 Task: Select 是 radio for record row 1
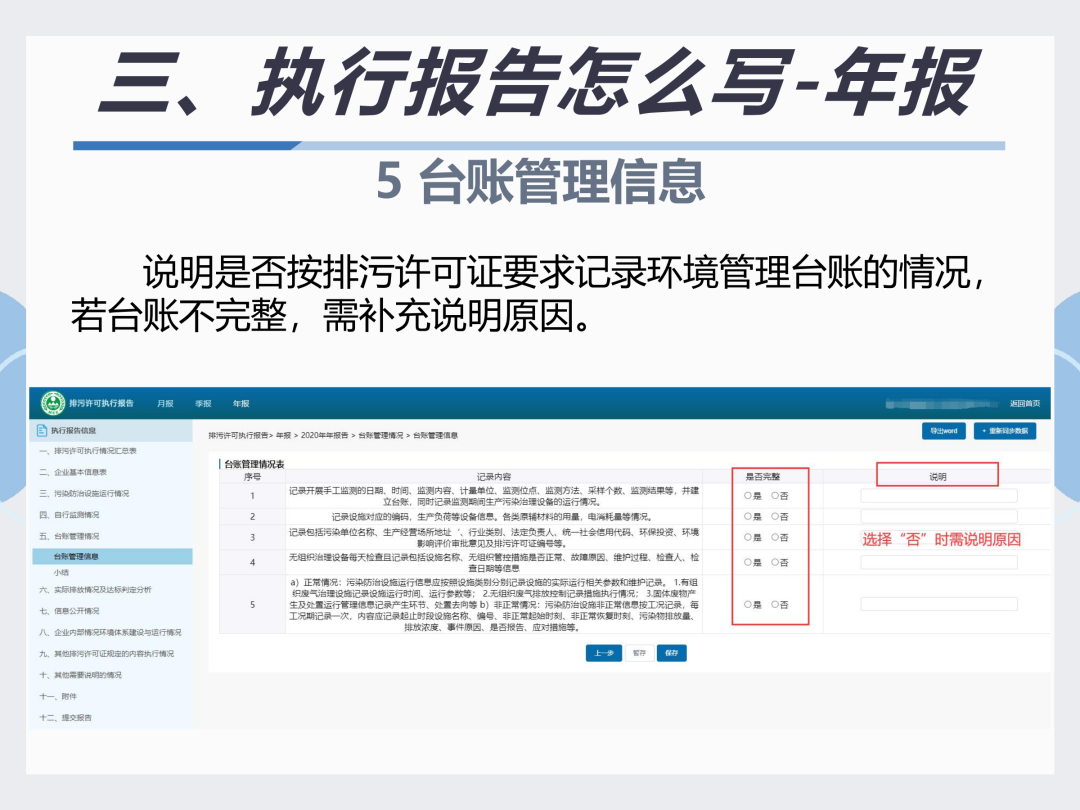pos(747,495)
